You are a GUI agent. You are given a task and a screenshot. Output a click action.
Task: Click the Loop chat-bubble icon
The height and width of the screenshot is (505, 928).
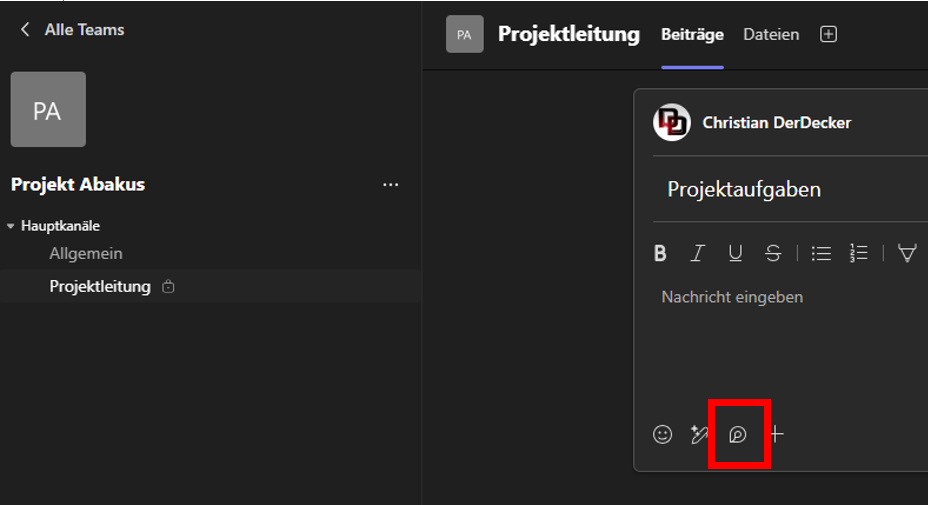(x=737, y=435)
